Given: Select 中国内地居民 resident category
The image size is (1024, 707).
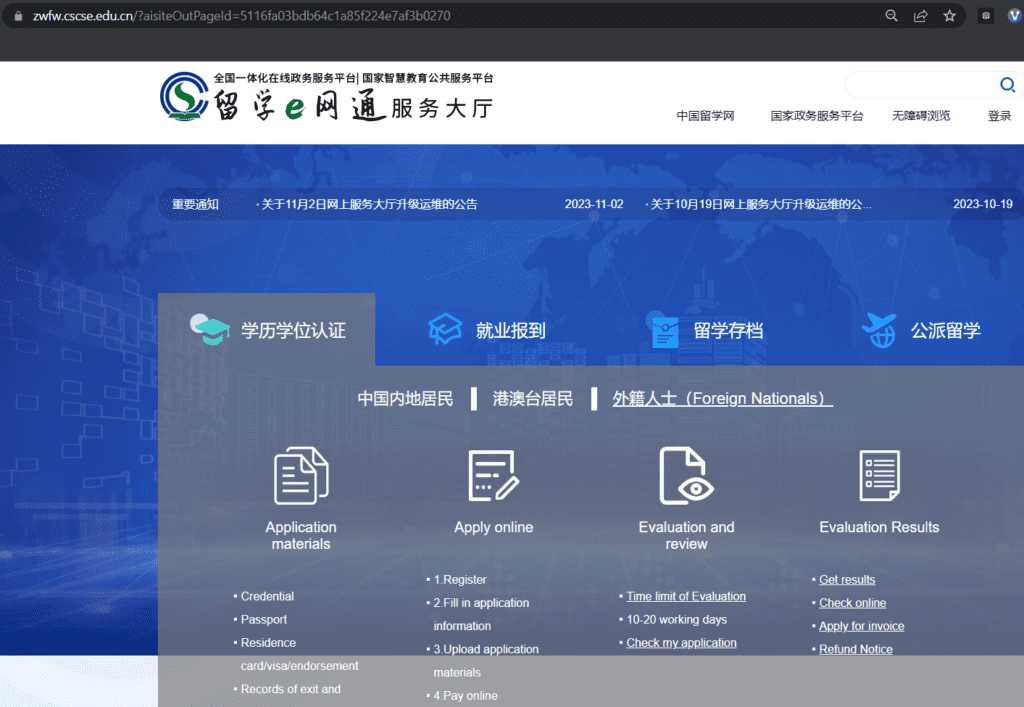Looking at the screenshot, I should point(405,398).
